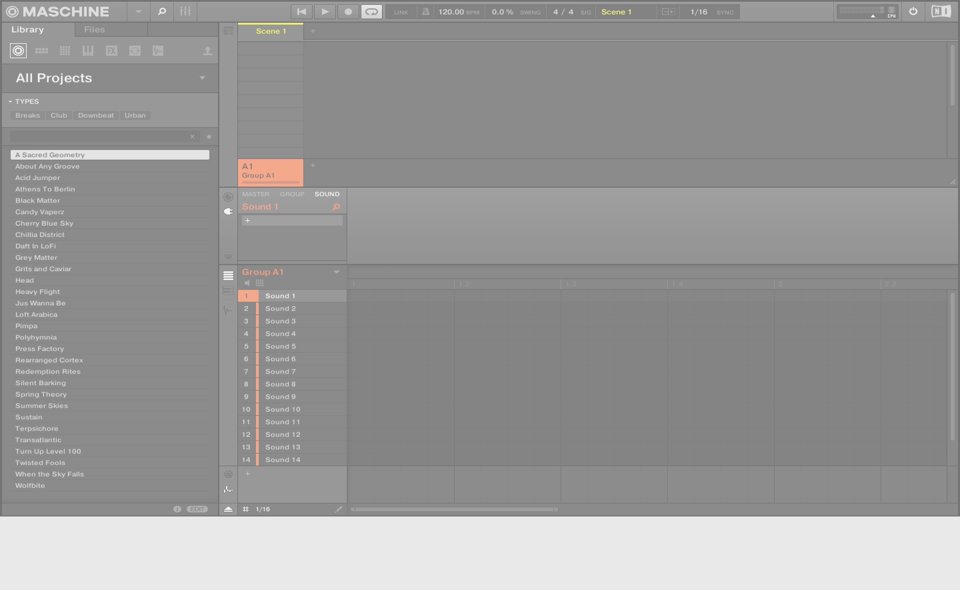Toggle the Loop button in transport
This screenshot has height=590, width=960.
(x=371, y=12)
